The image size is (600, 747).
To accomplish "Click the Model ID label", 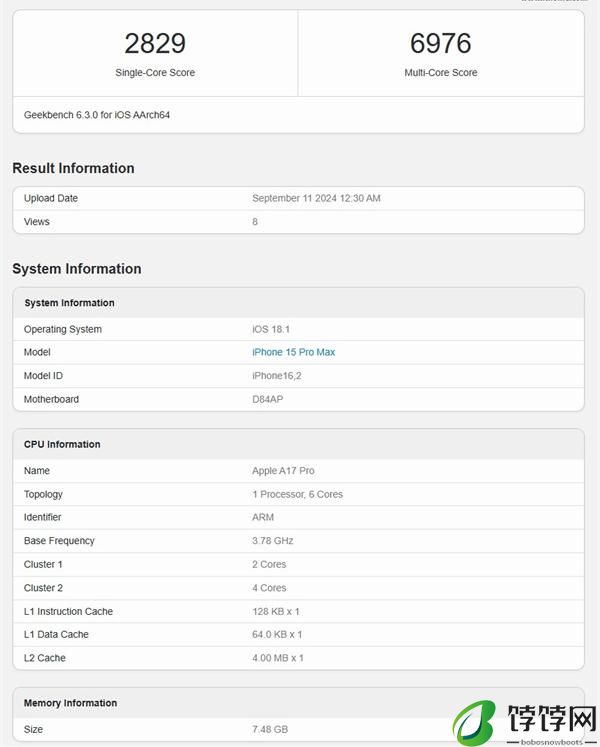I will [43, 376].
